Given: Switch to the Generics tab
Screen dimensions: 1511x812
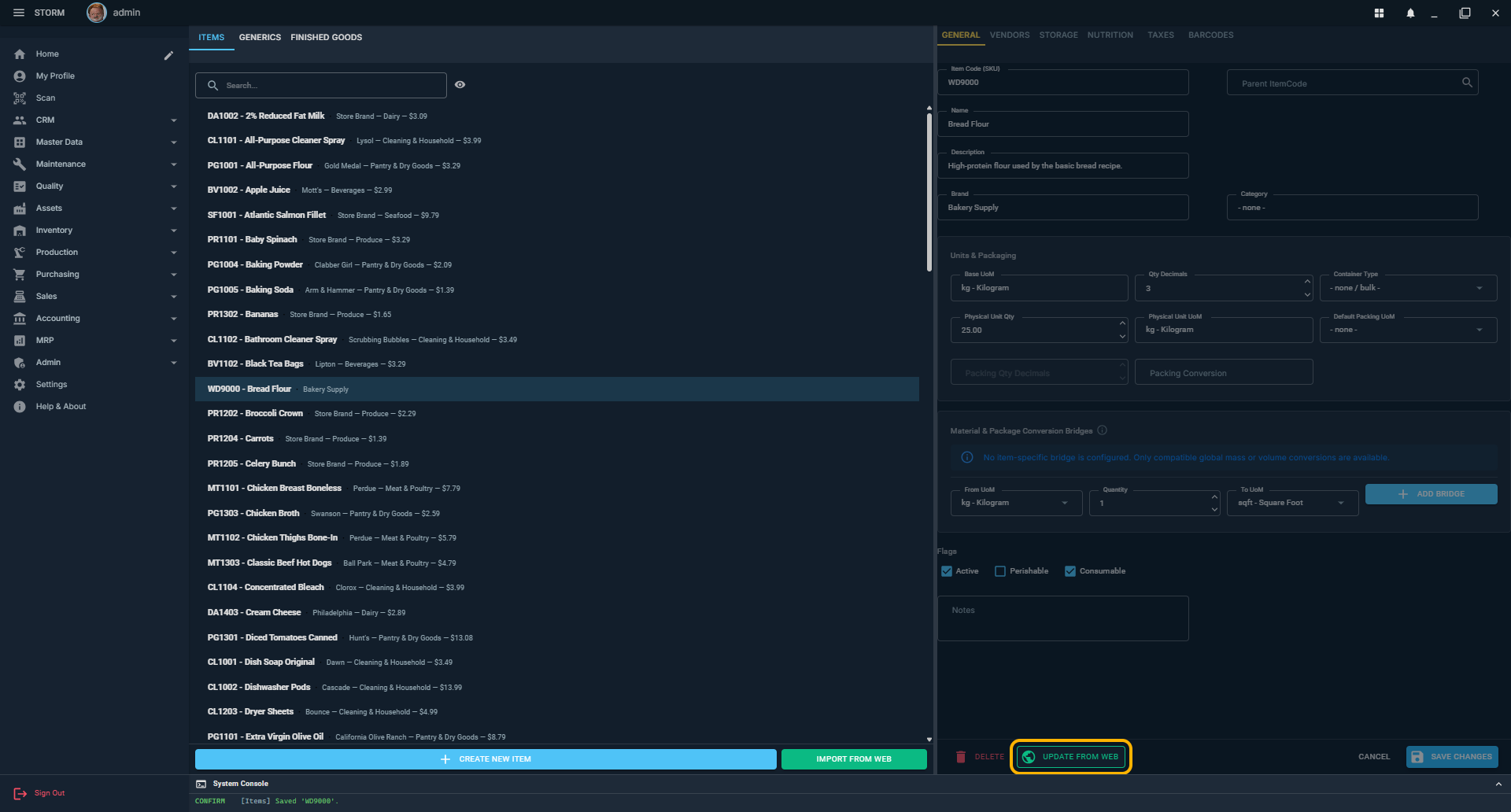Looking at the screenshot, I should tap(260, 37).
